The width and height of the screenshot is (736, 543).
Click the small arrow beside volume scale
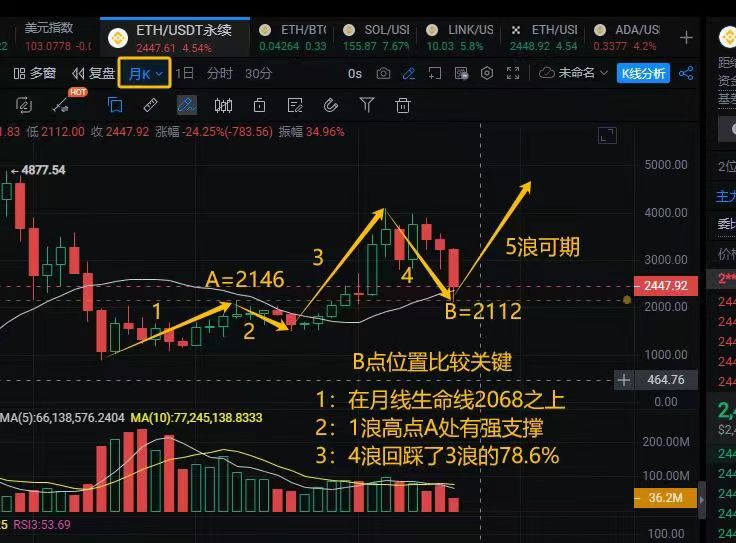coord(702,500)
